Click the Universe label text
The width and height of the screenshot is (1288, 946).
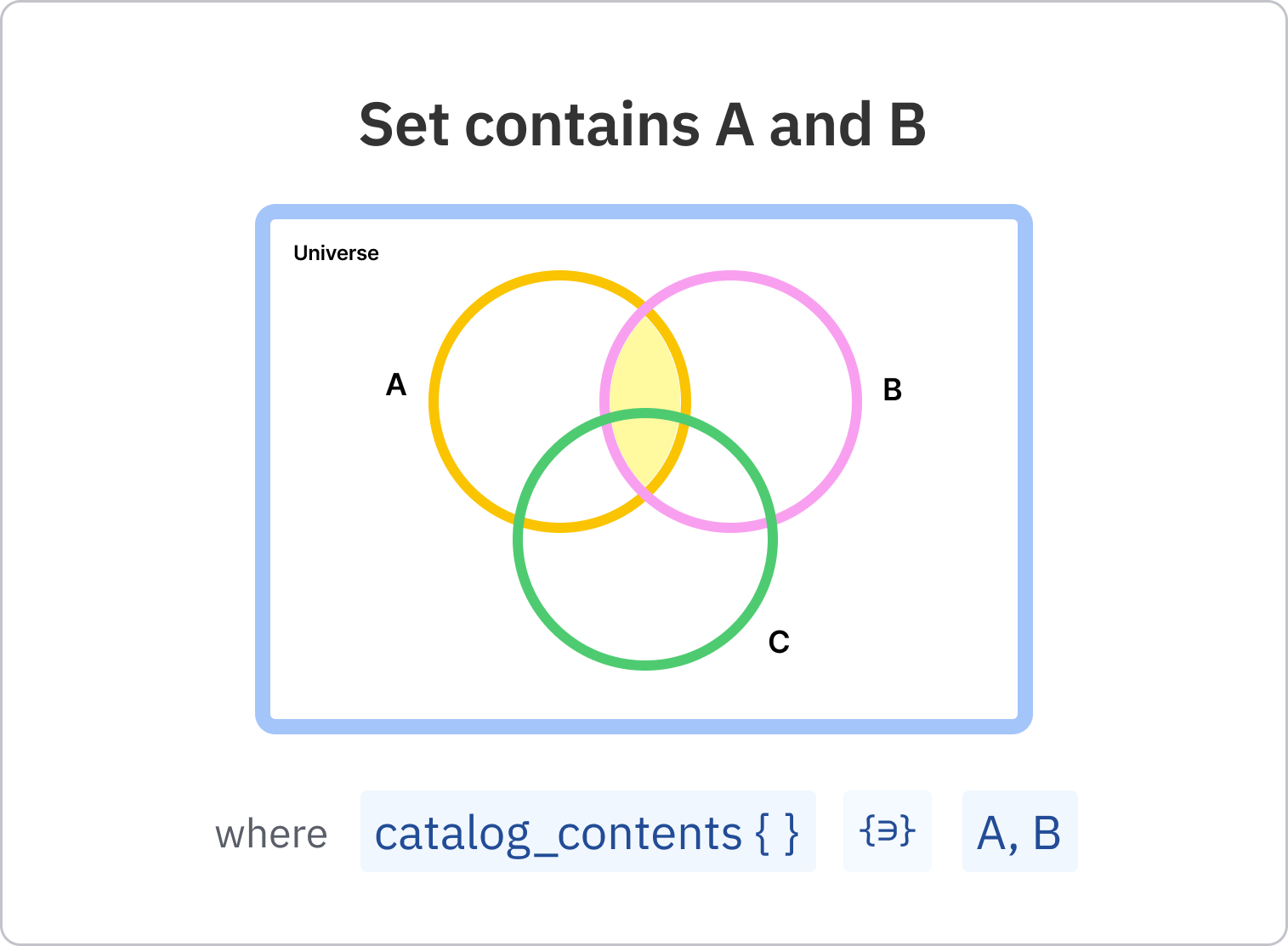pyautogui.click(x=336, y=253)
